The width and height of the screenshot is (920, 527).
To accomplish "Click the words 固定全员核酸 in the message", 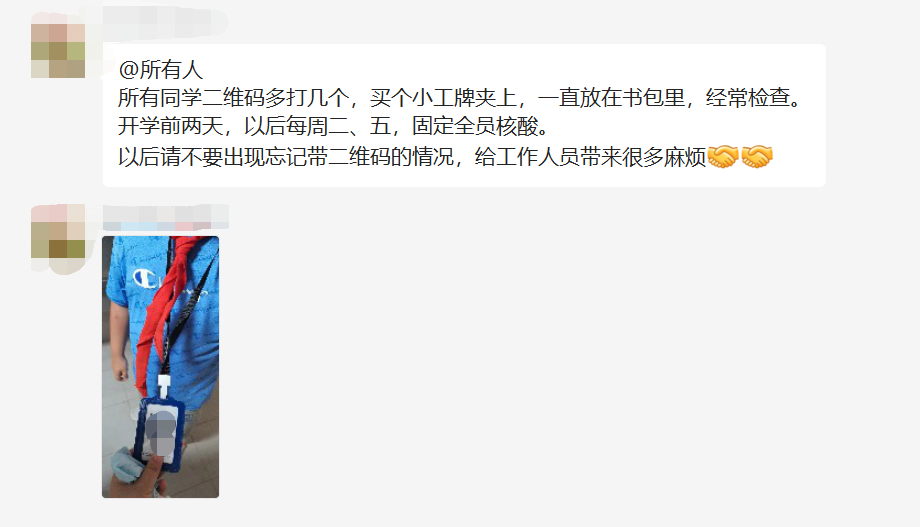I will tap(475, 126).
